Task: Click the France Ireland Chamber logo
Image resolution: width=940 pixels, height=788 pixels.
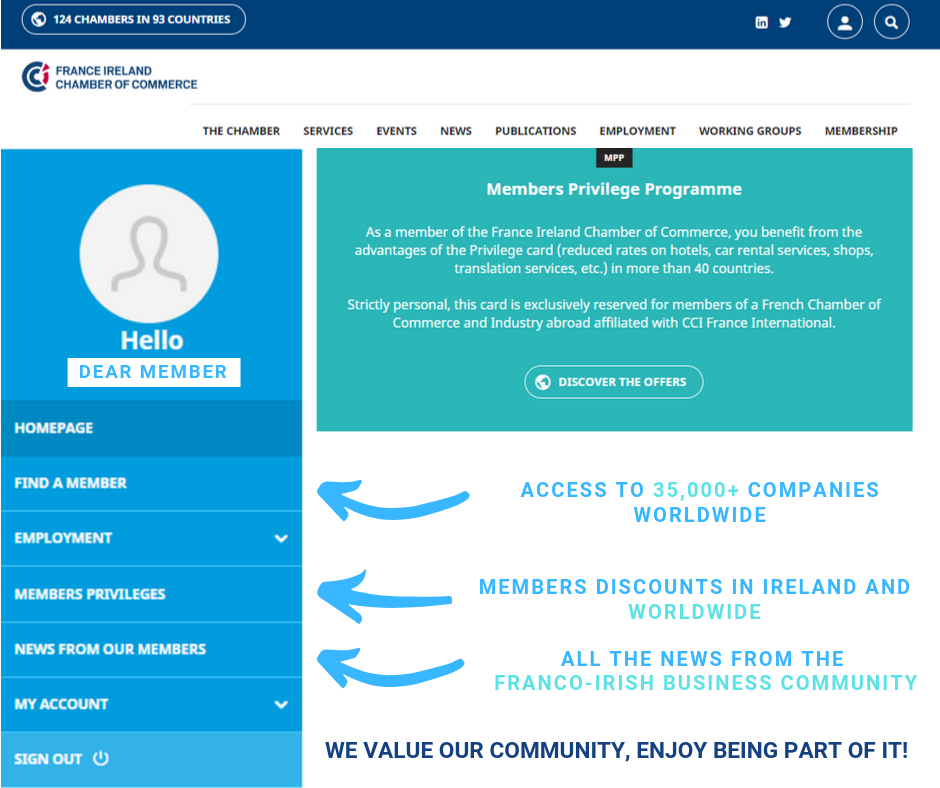Action: pyautogui.click(x=110, y=77)
